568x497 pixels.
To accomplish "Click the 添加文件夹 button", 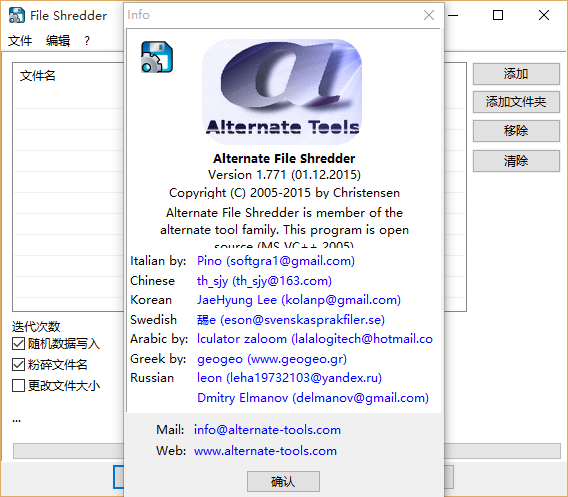I will (516, 102).
